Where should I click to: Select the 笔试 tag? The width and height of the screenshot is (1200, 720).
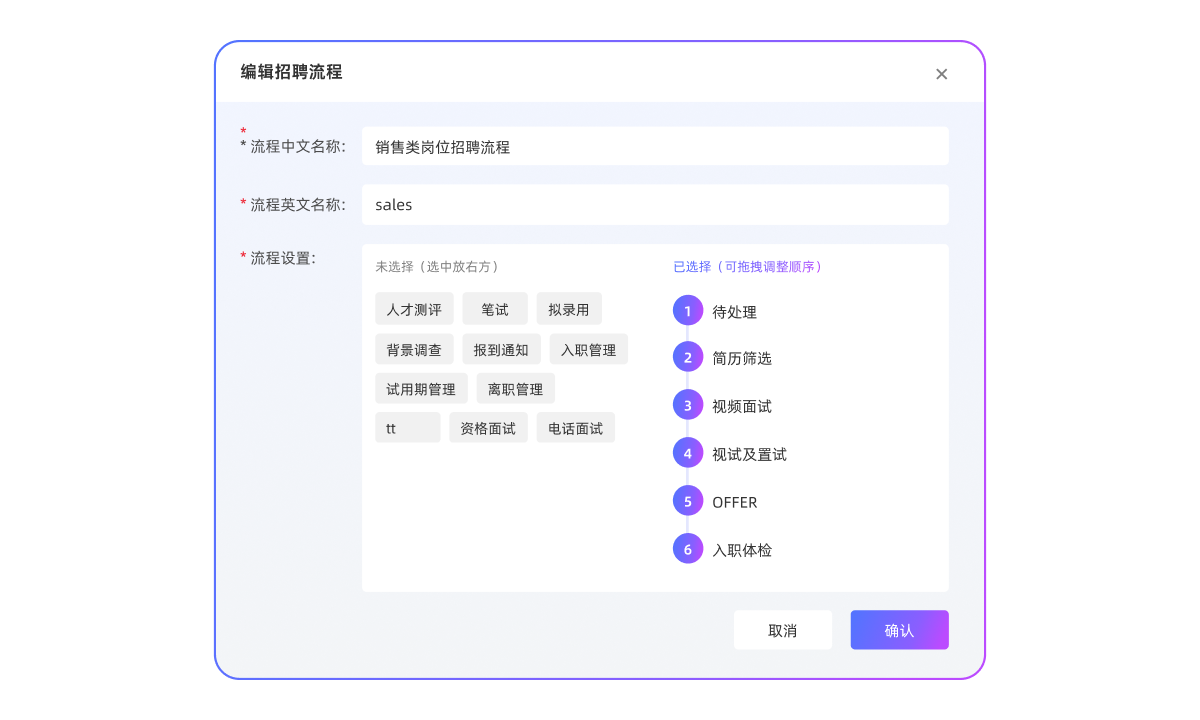click(x=495, y=310)
